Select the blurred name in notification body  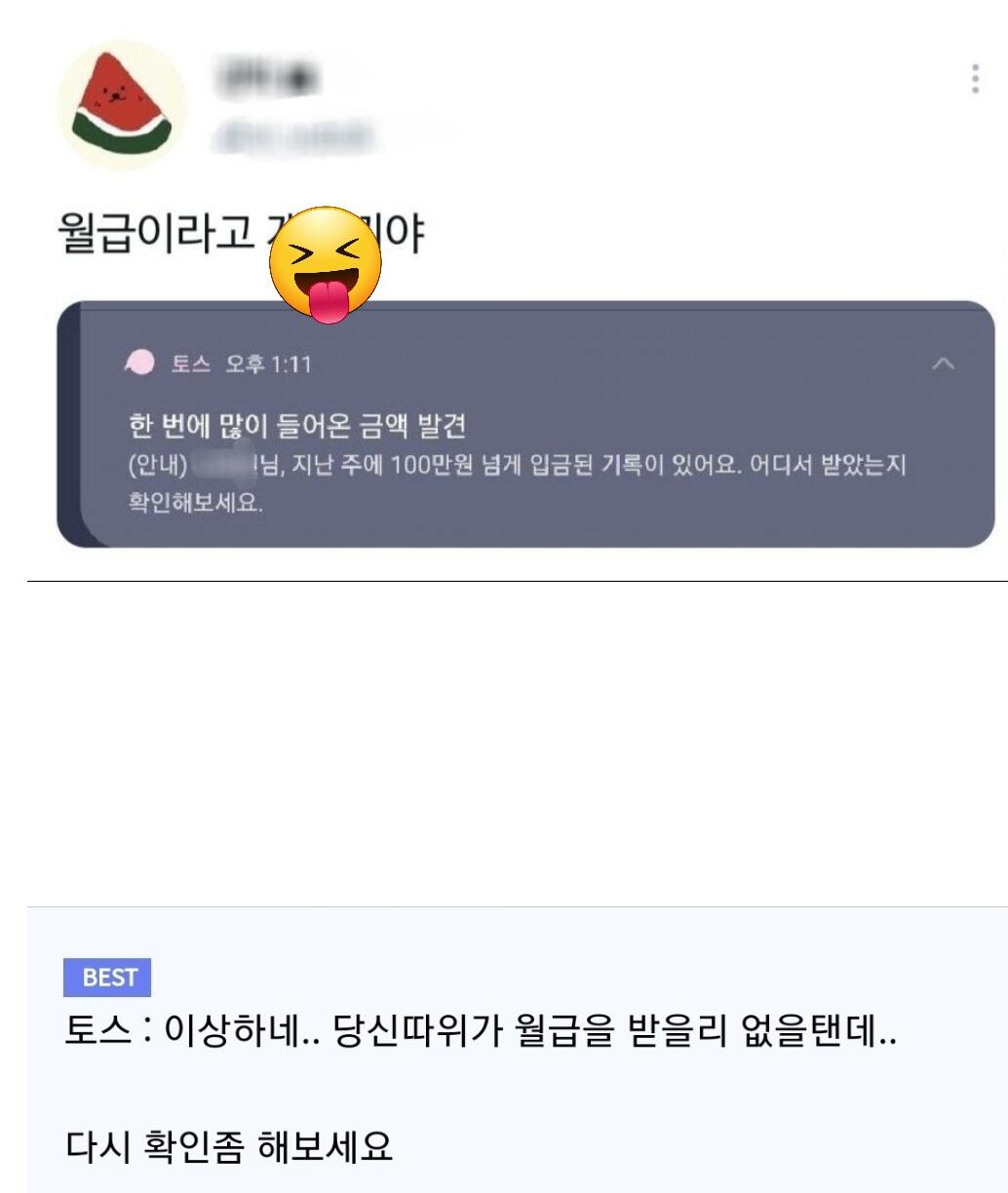(223, 466)
